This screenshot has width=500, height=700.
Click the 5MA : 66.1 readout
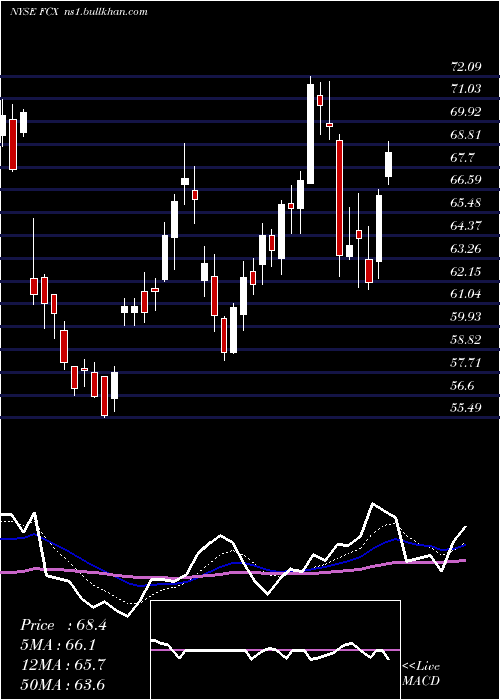pyautogui.click(x=58, y=645)
